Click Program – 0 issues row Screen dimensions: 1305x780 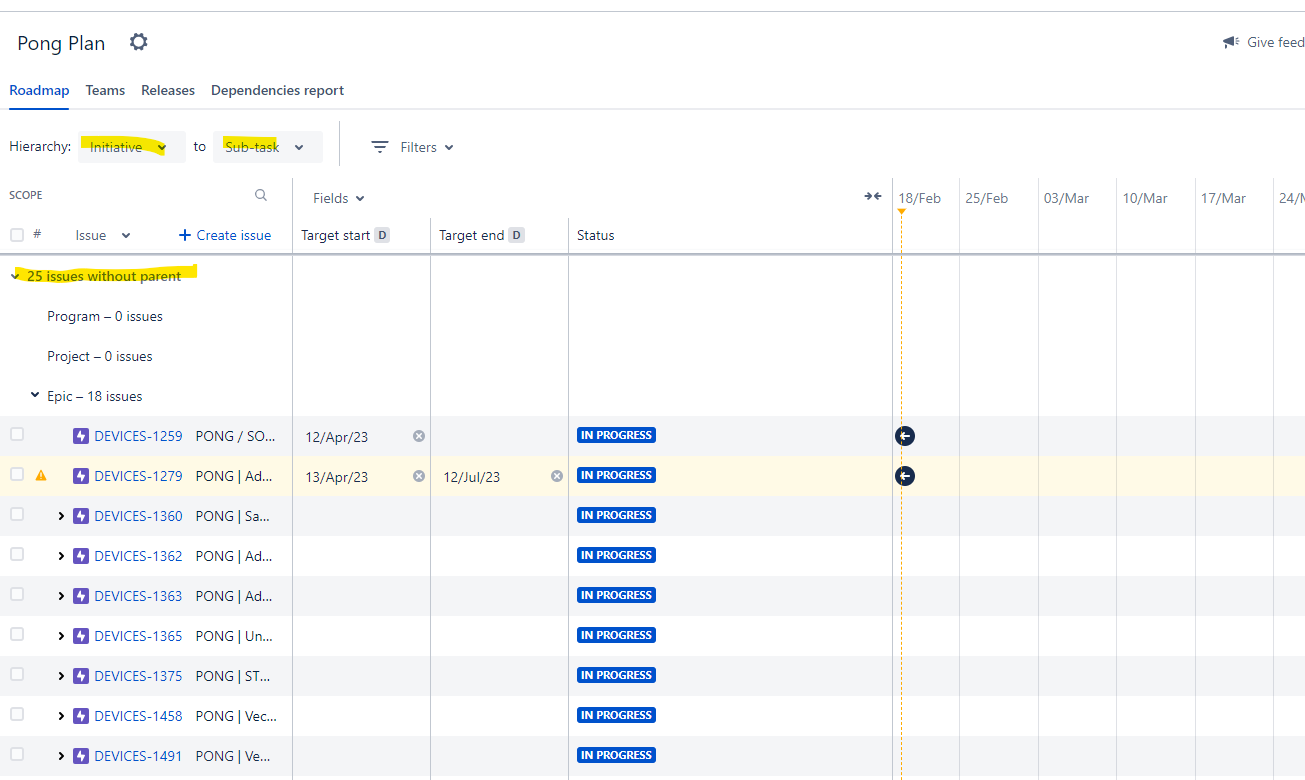click(105, 316)
